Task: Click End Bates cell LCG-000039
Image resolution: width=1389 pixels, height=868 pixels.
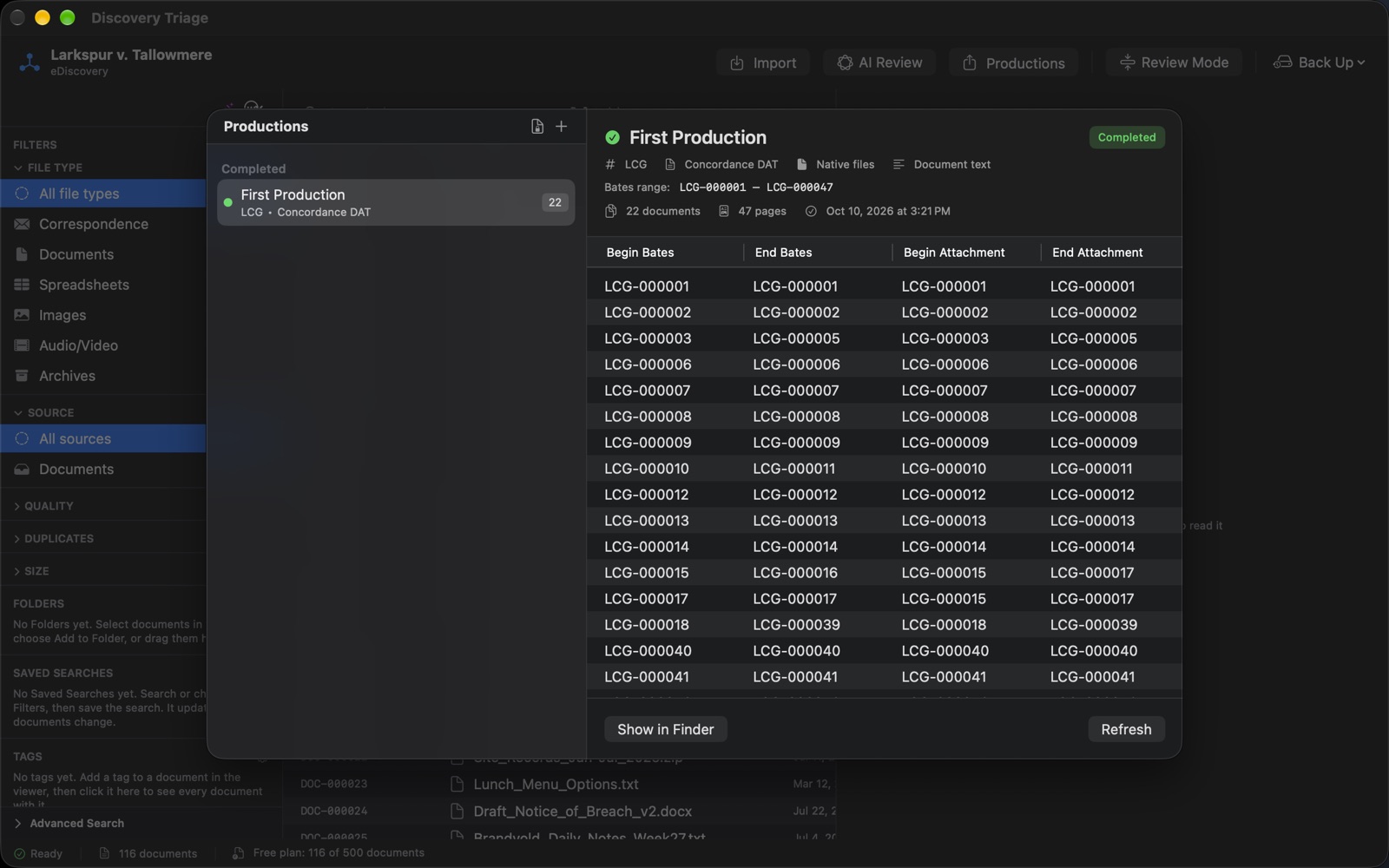Action: (796, 625)
